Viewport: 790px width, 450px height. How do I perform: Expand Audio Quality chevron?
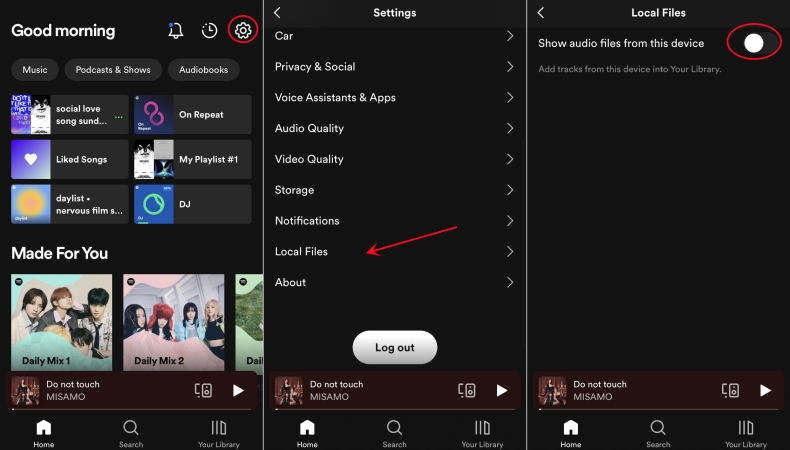tap(510, 128)
